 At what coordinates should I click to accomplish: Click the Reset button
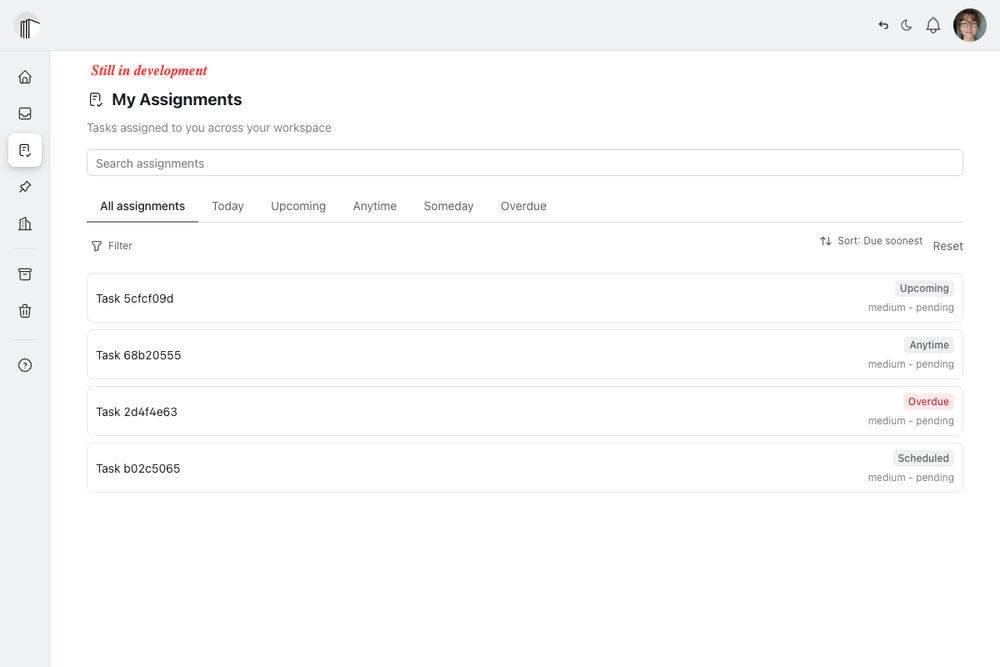(947, 246)
